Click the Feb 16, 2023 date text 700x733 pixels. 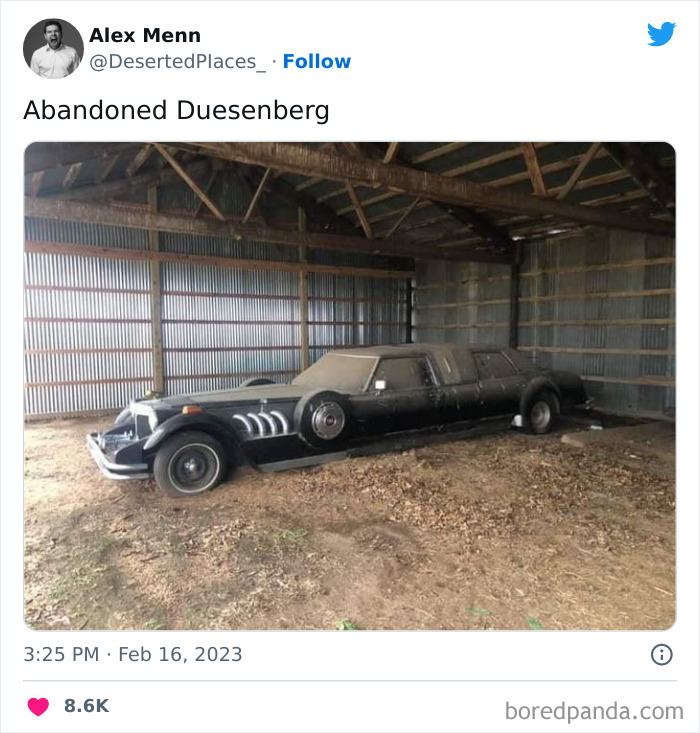pos(180,655)
